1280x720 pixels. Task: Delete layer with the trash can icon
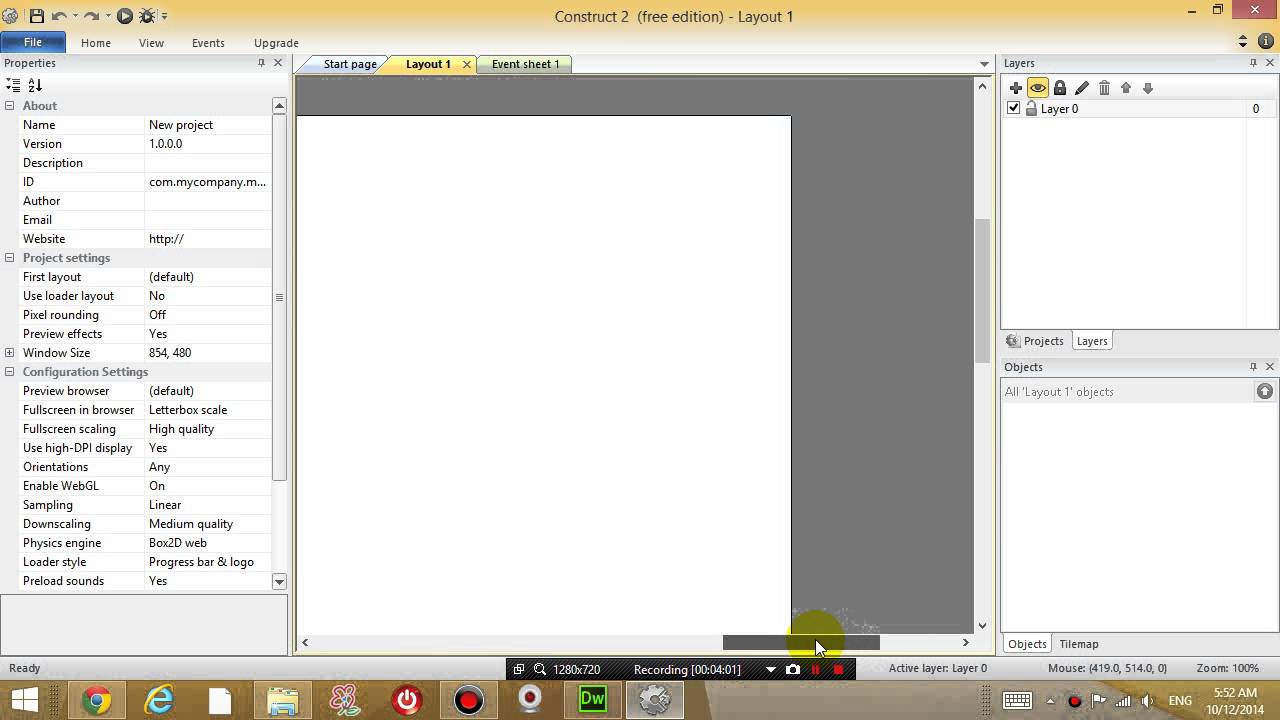pyautogui.click(x=1104, y=88)
